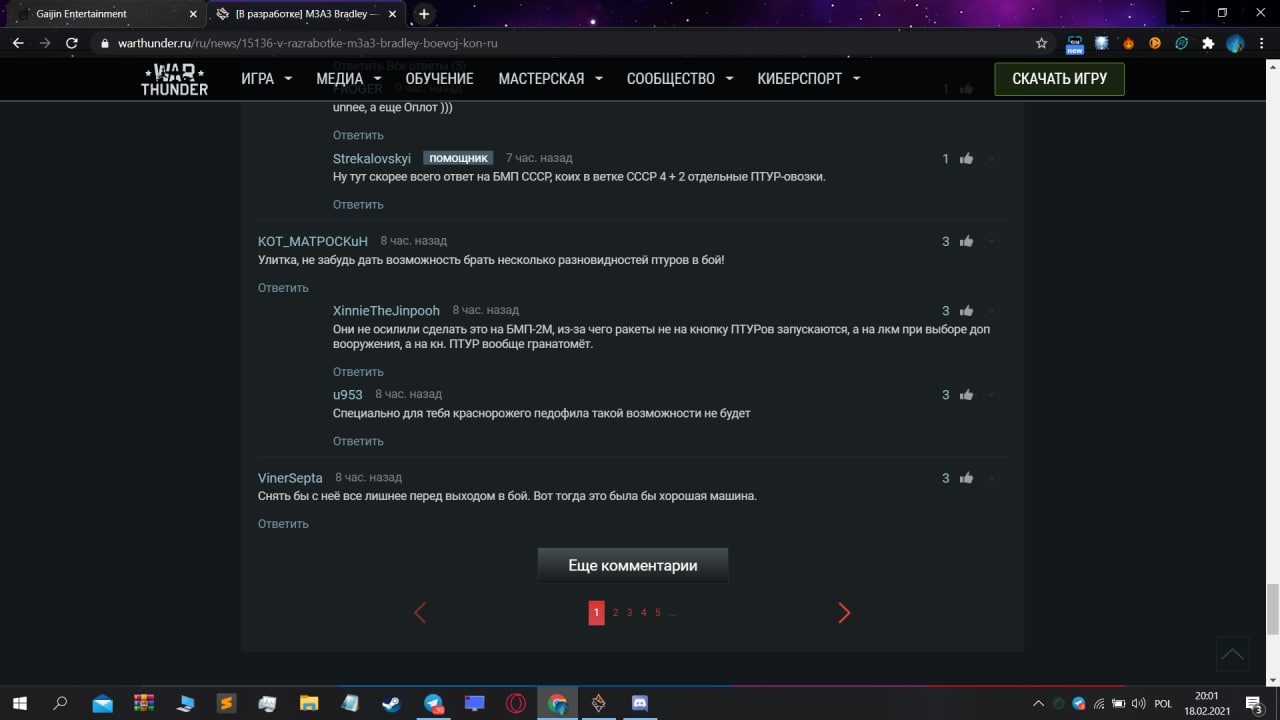
Task: Open Opera browser from taskbar
Action: pyautogui.click(x=516, y=703)
